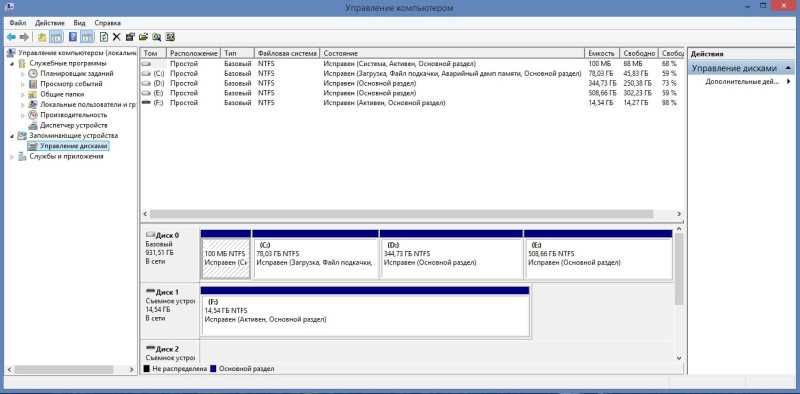Click the Properties toolbar icon

coord(130,37)
